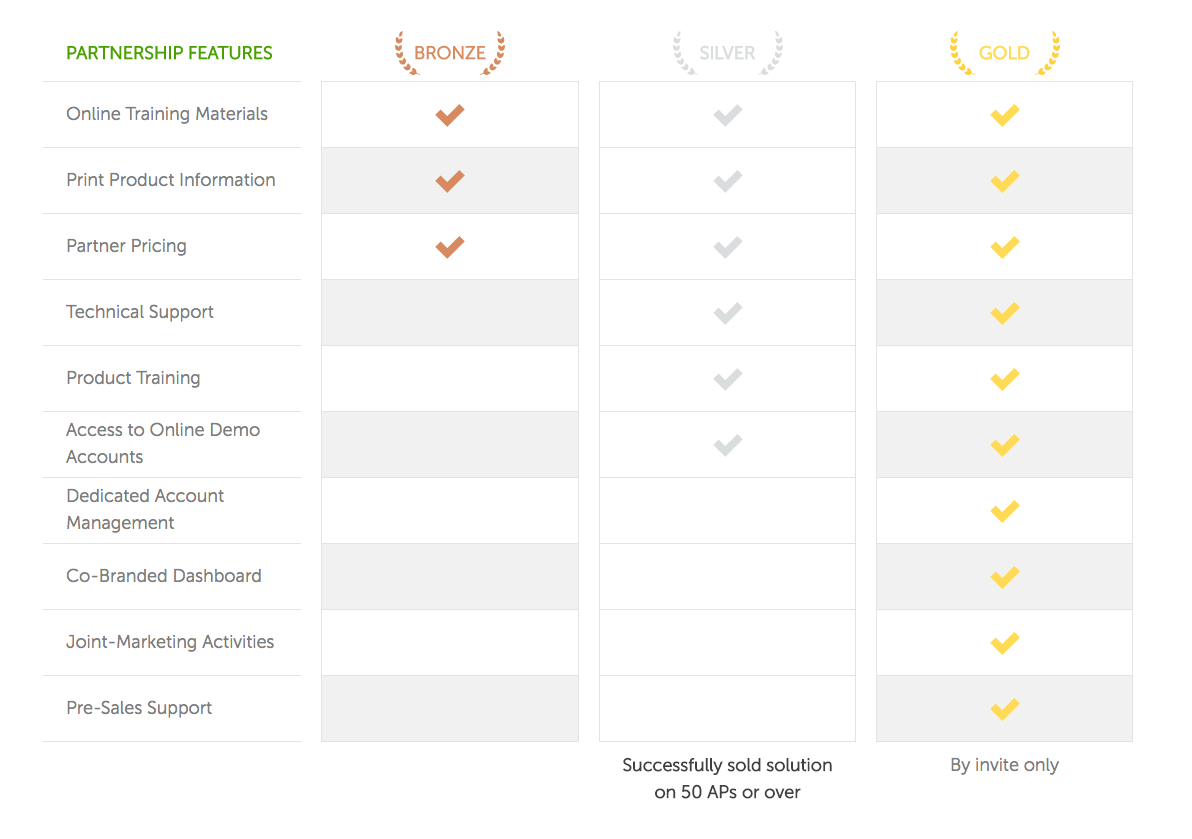Click the Silver laurel badge header

(x=727, y=53)
